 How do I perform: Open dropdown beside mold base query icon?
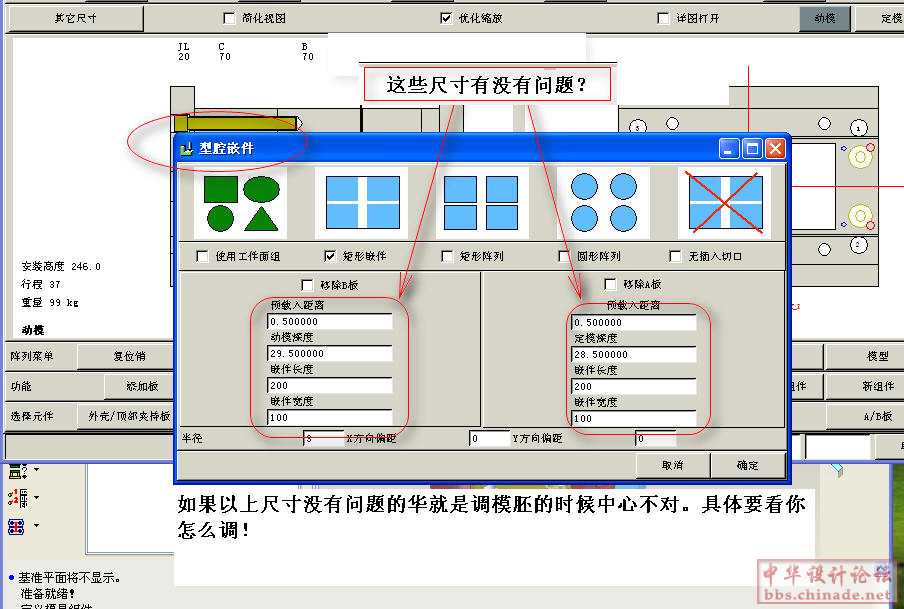click(x=36, y=470)
